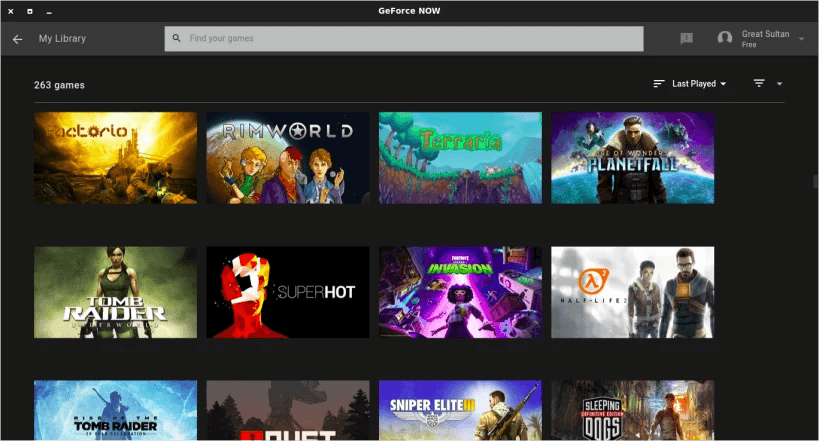Image resolution: width=819 pixels, height=441 pixels.
Task: Select the Half-Life 2 tile
Action: coord(633,292)
